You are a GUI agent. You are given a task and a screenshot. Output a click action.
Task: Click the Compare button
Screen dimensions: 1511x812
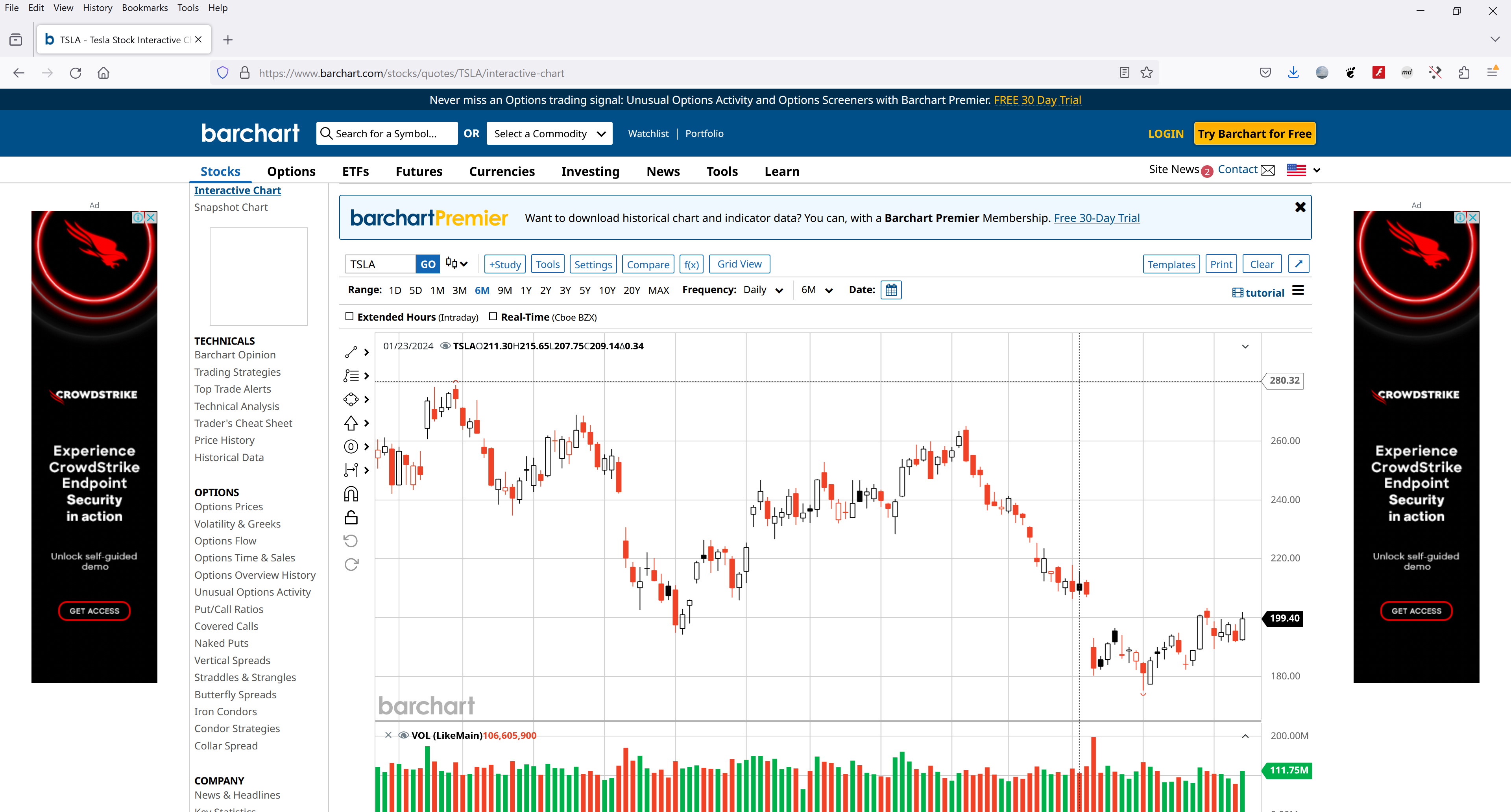click(x=648, y=264)
